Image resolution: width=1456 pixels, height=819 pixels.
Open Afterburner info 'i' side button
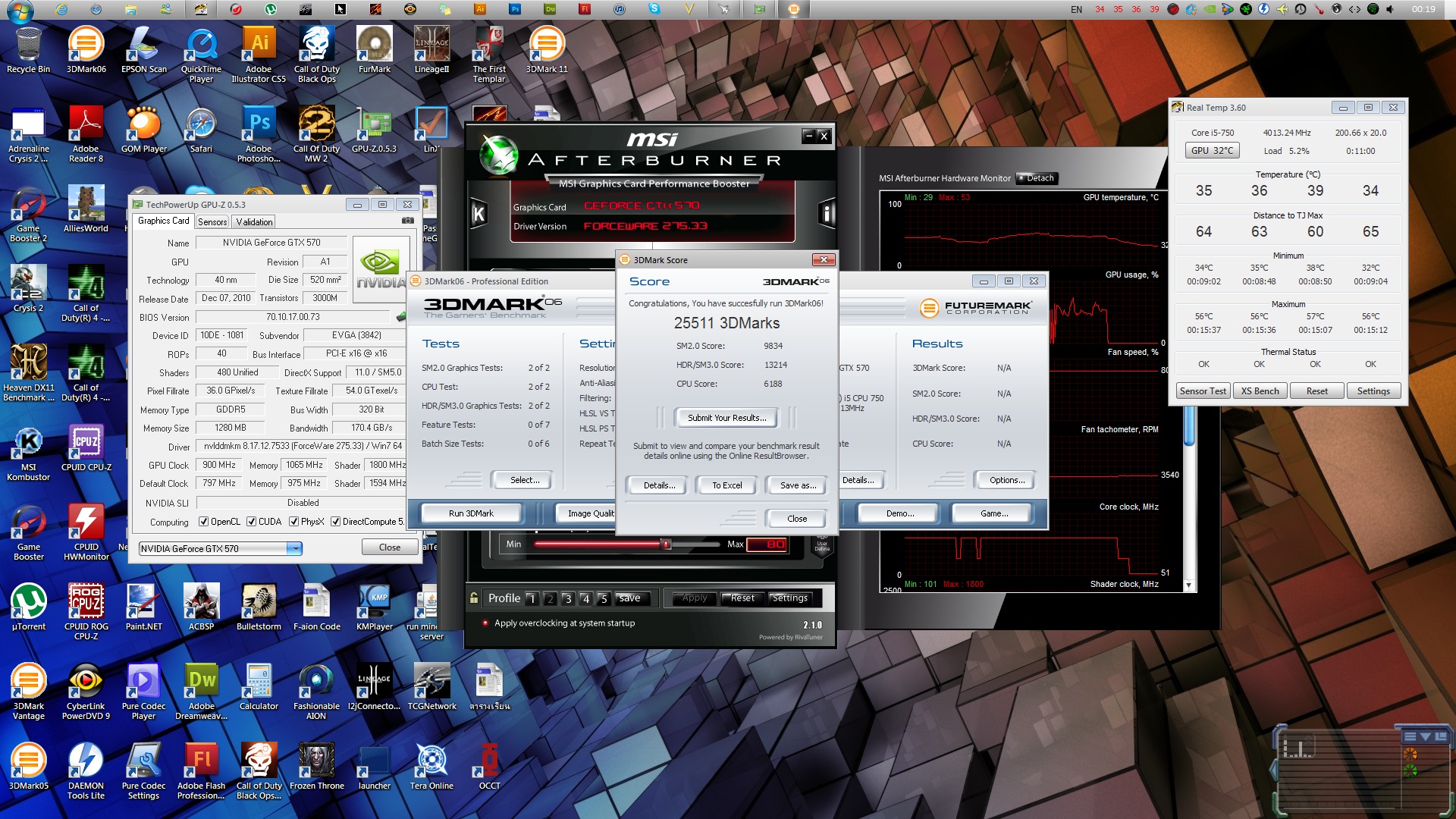tap(827, 214)
